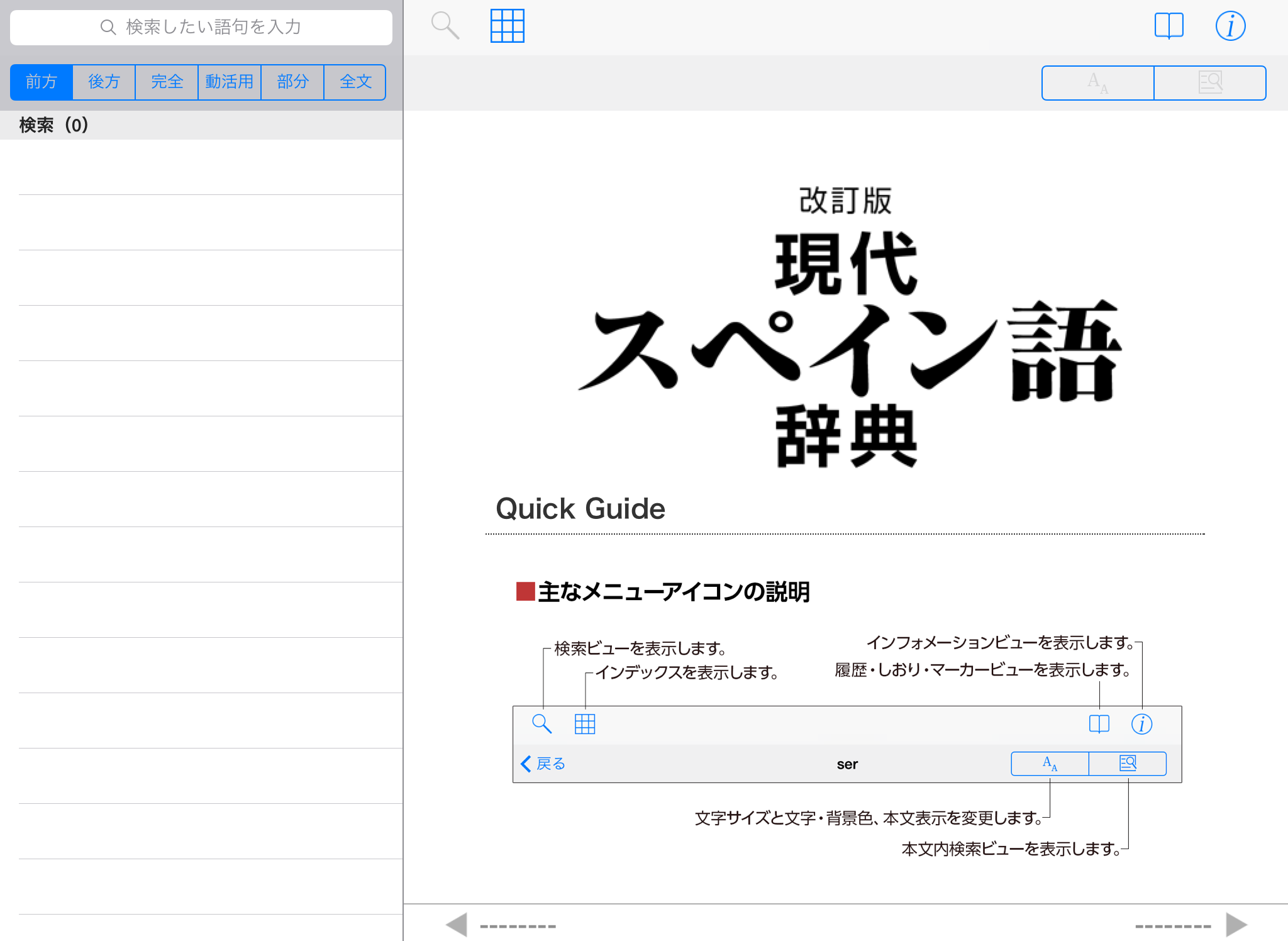This screenshot has height=941, width=1288.
Task: Click the search word input field
Action: 201,27
